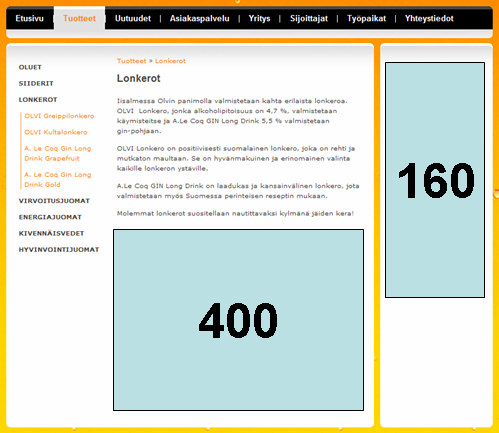Select LONKEROT in the sidebar
The height and width of the screenshot is (433, 499).
(38, 100)
